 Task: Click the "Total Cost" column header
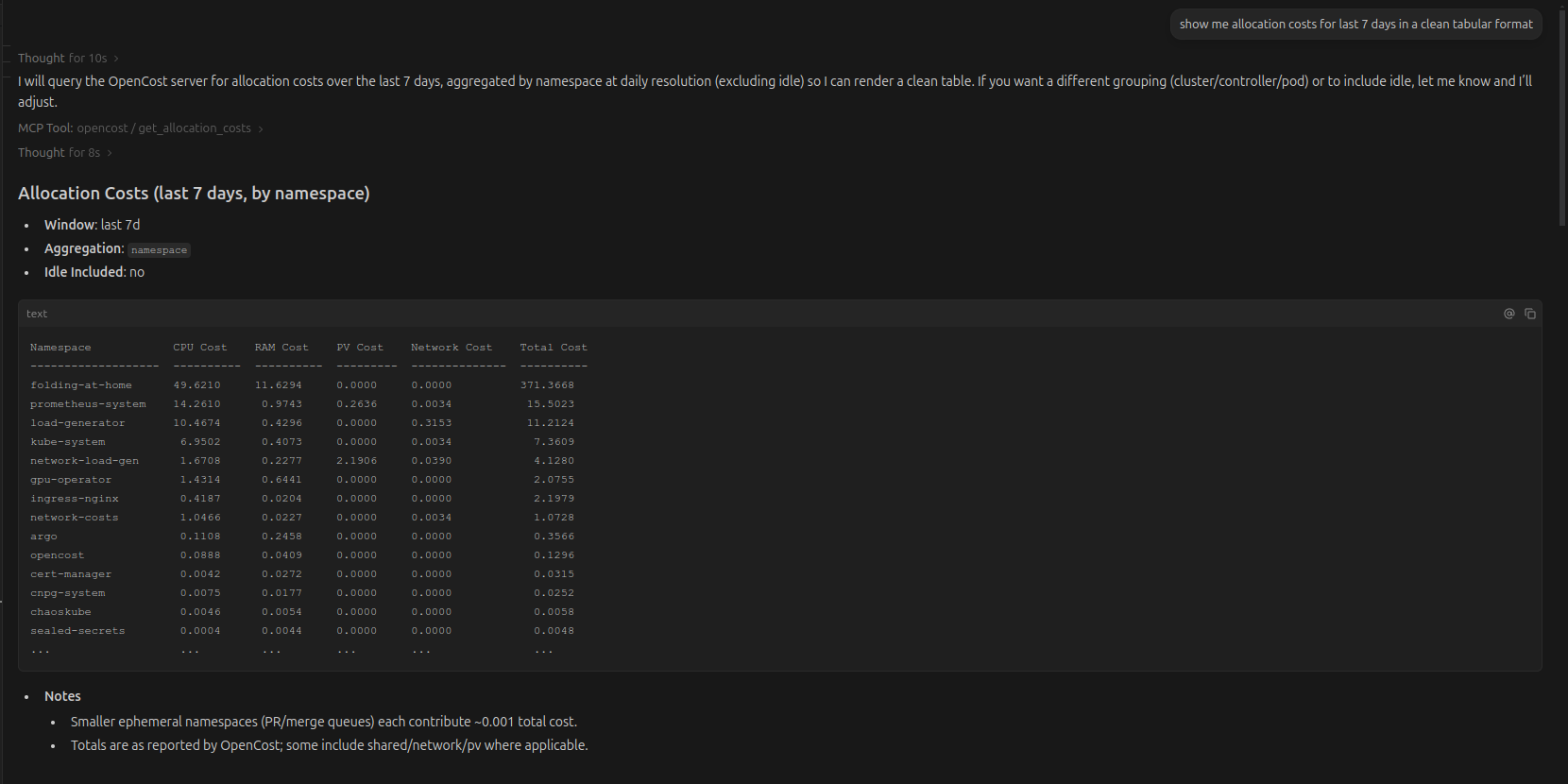tap(554, 348)
